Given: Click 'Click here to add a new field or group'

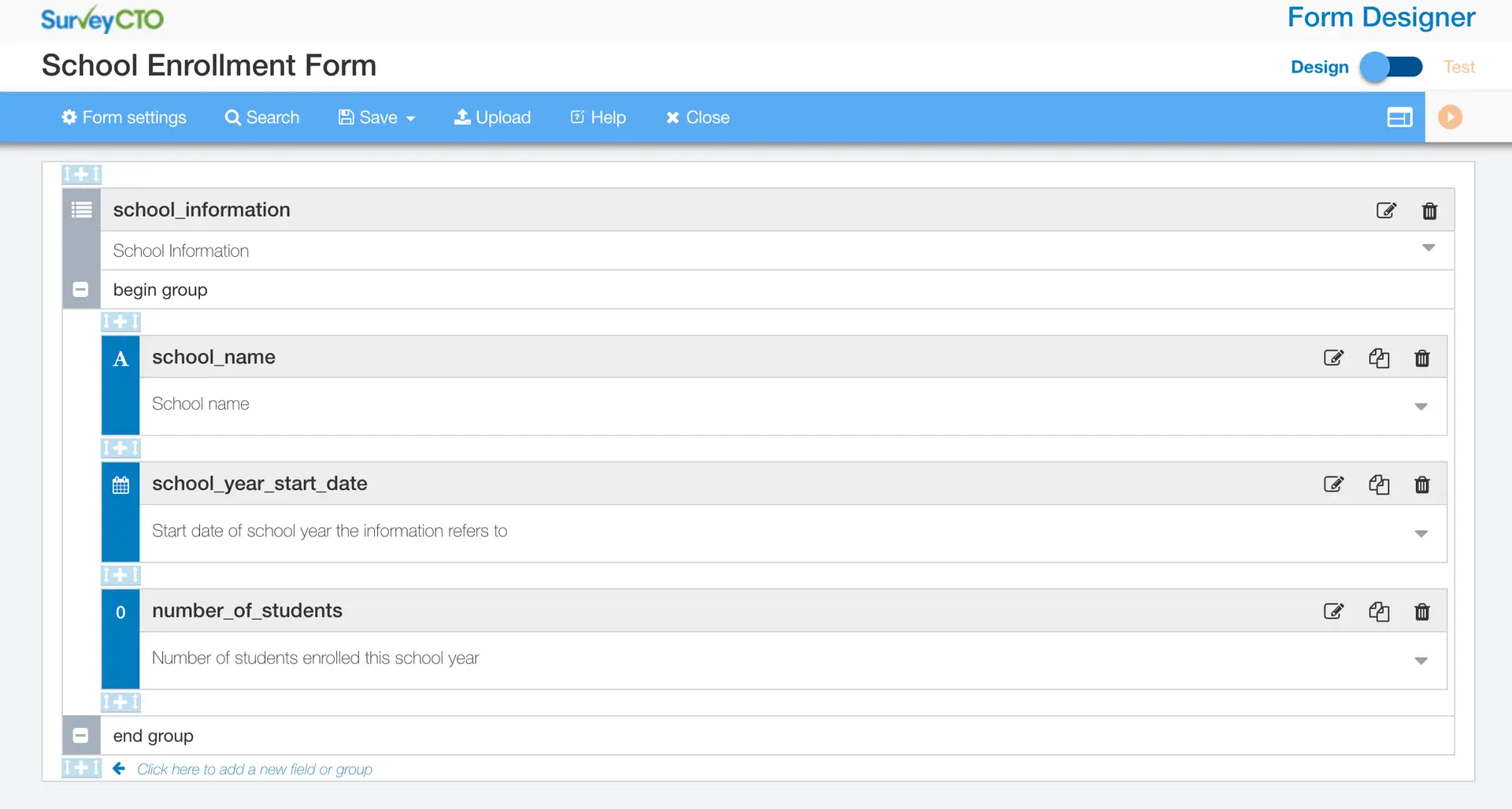Looking at the screenshot, I should point(255,769).
